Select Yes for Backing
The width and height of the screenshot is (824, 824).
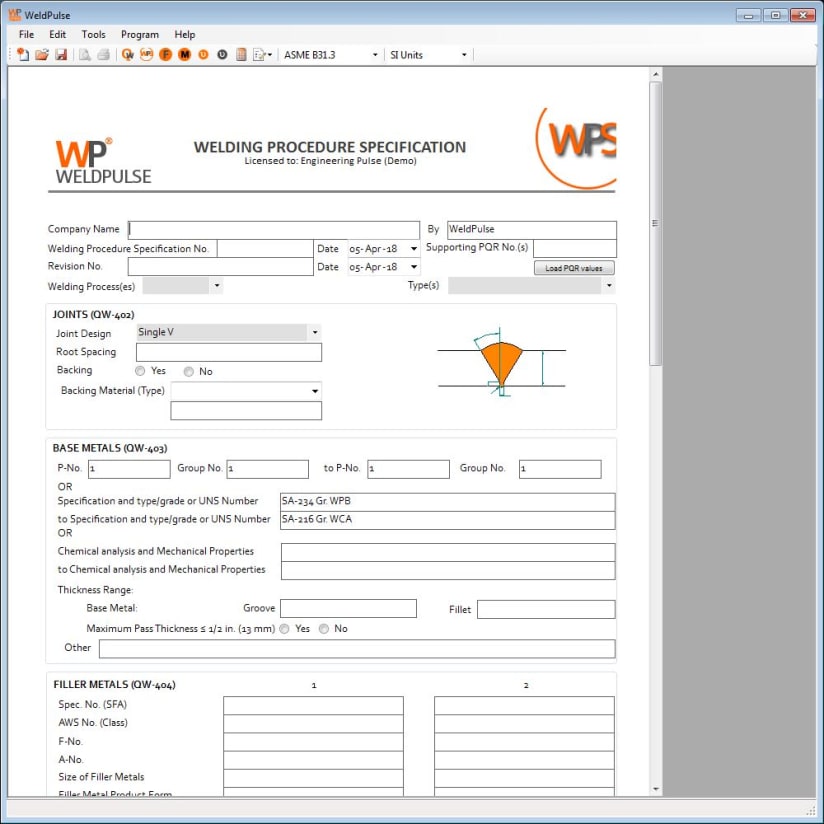[x=140, y=371]
